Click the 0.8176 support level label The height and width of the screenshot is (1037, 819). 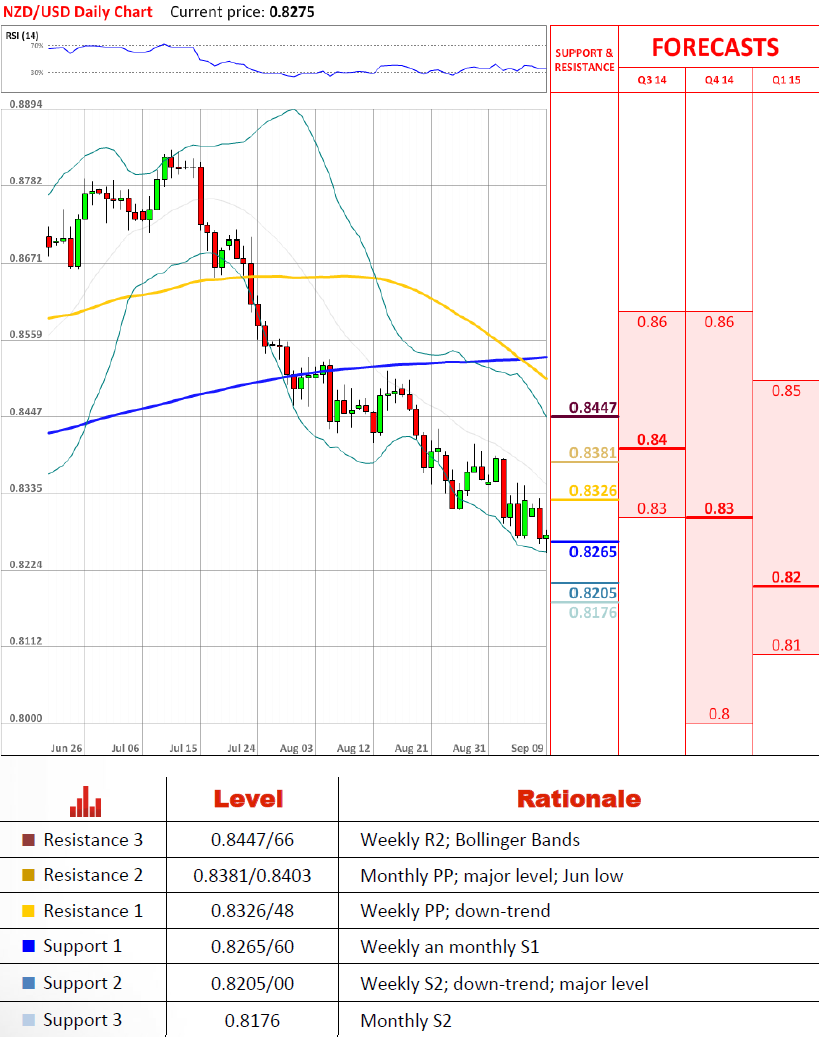[593, 612]
